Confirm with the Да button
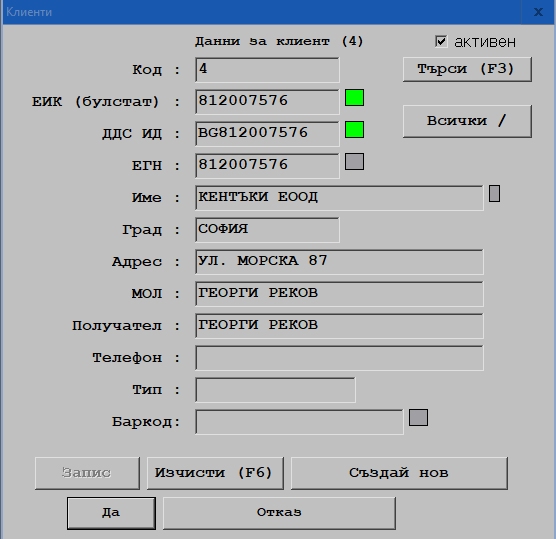The height and width of the screenshot is (539, 556). tap(111, 513)
